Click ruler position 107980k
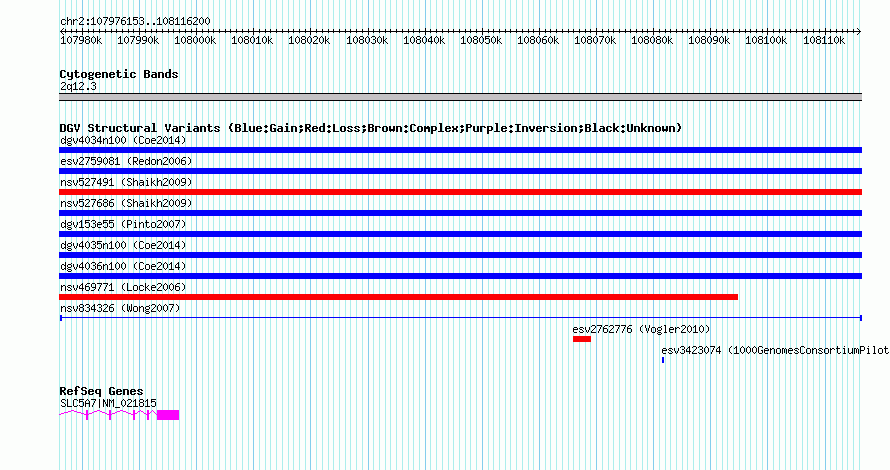This screenshot has height=470, width=890. click(x=81, y=41)
